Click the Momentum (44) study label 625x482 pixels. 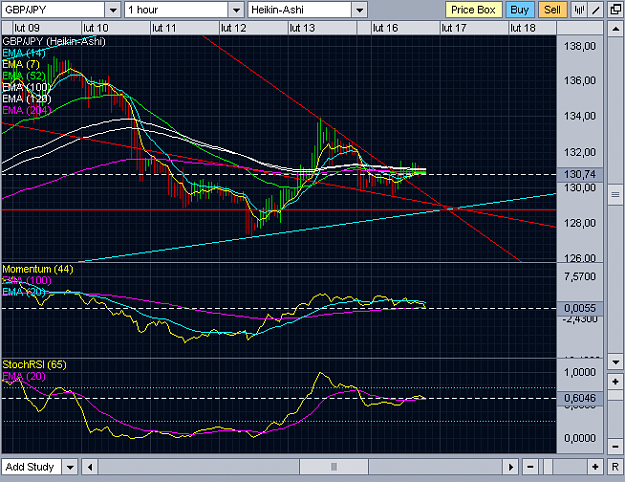[x=38, y=269]
